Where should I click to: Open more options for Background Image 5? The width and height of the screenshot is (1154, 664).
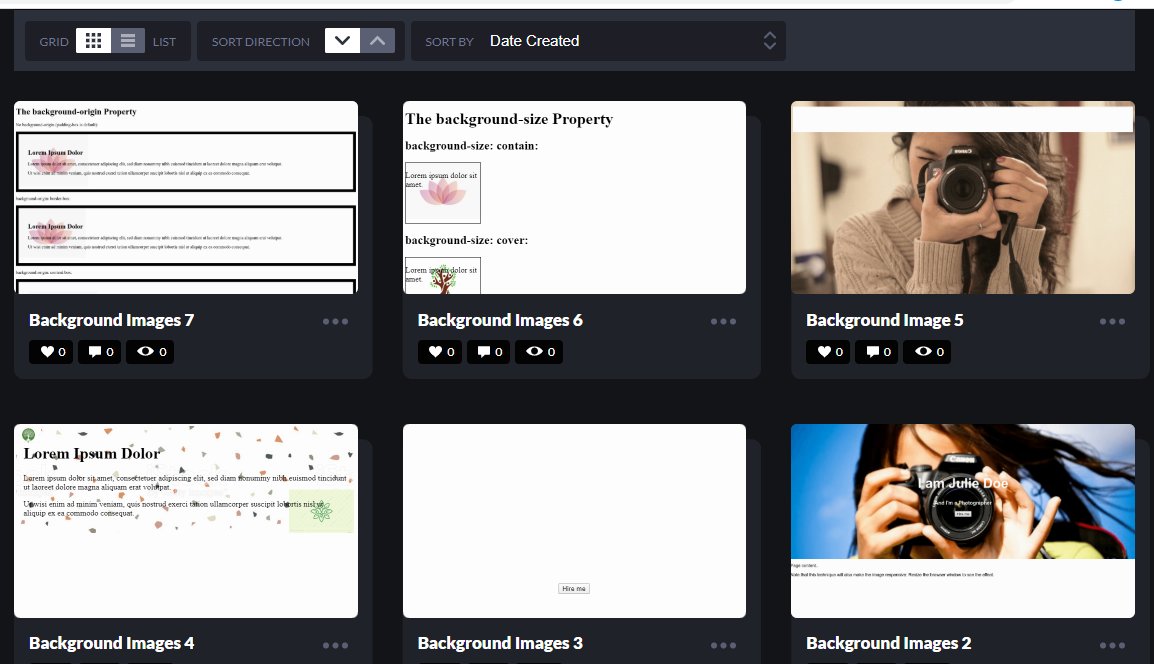[x=1112, y=322]
